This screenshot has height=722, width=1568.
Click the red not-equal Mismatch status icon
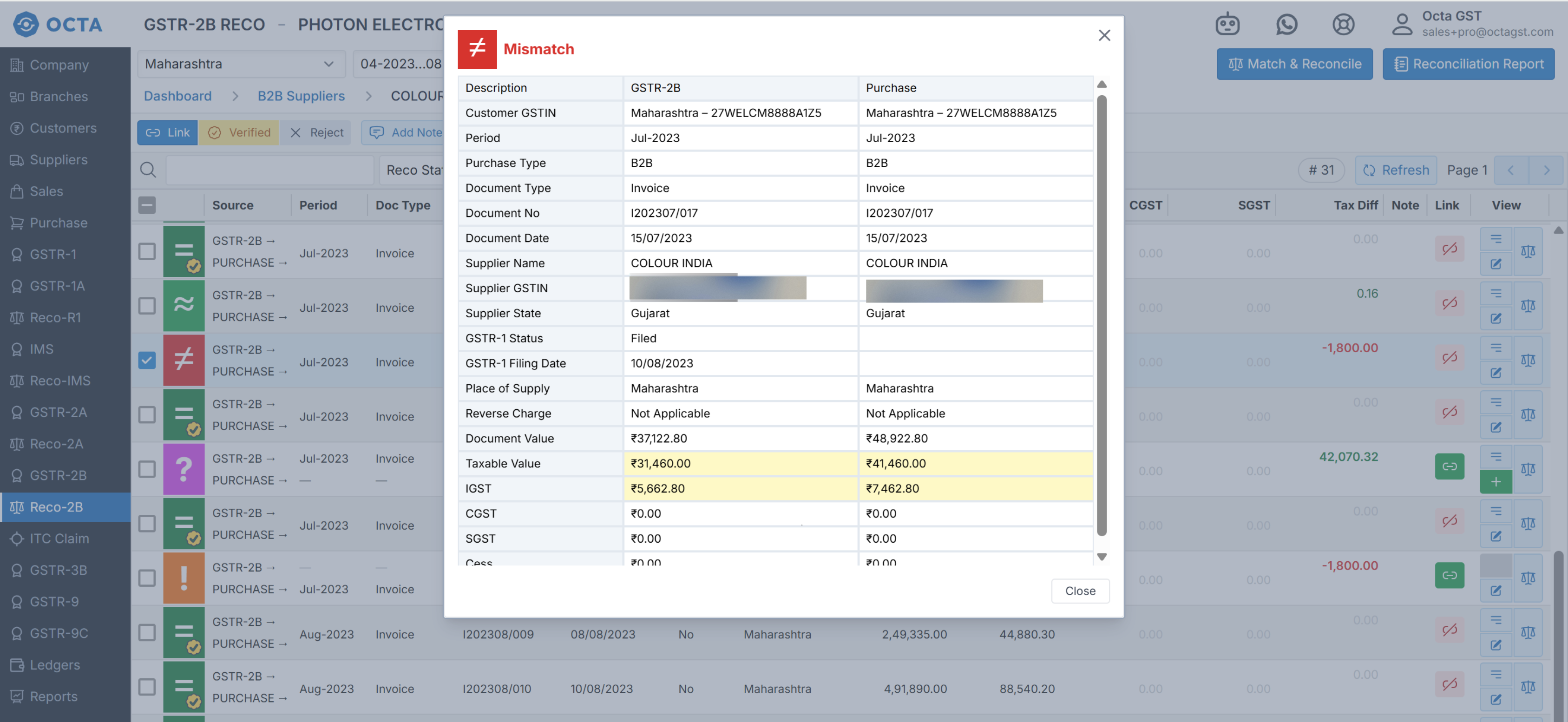pos(184,360)
